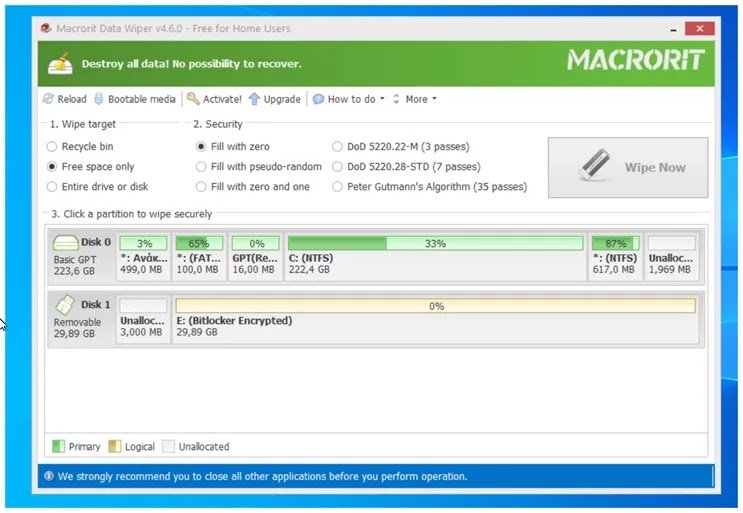Click the 'E: (Bitlocker Encrypted)' label
Image resolution: width=743 pixels, height=513 pixels.
coord(234,321)
